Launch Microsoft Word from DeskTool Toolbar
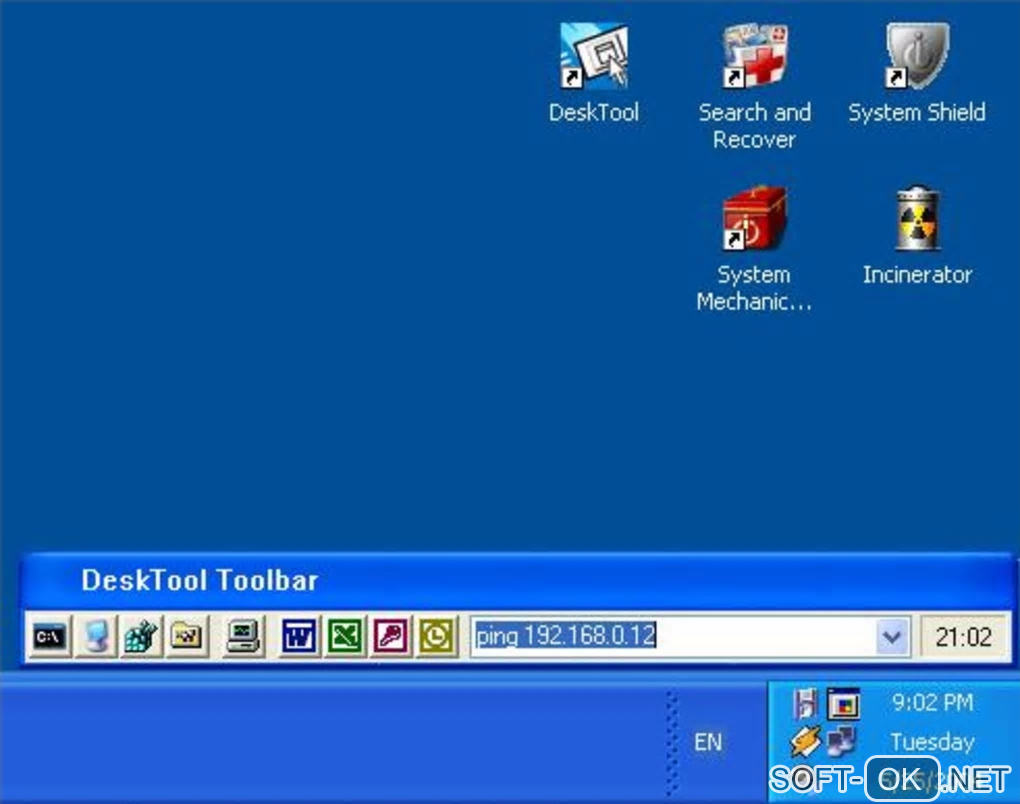The height and width of the screenshot is (804, 1020). pos(299,637)
